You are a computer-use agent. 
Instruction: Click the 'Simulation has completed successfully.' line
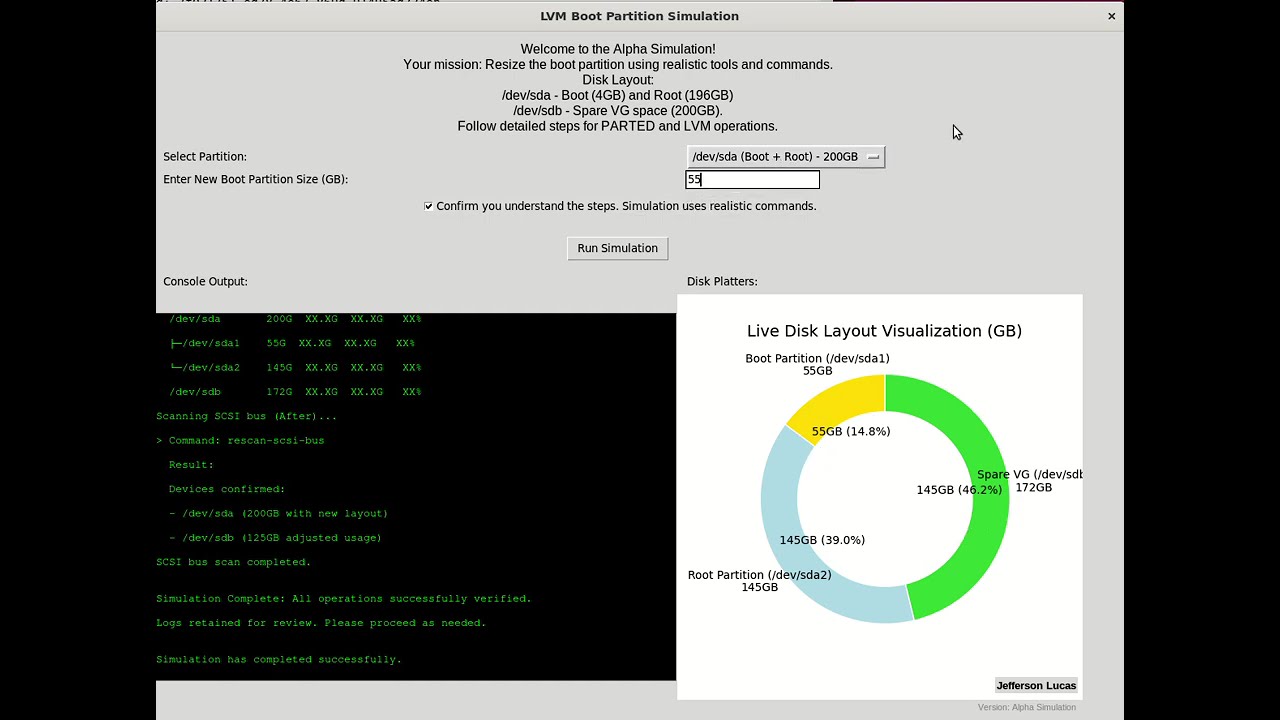tap(279, 660)
